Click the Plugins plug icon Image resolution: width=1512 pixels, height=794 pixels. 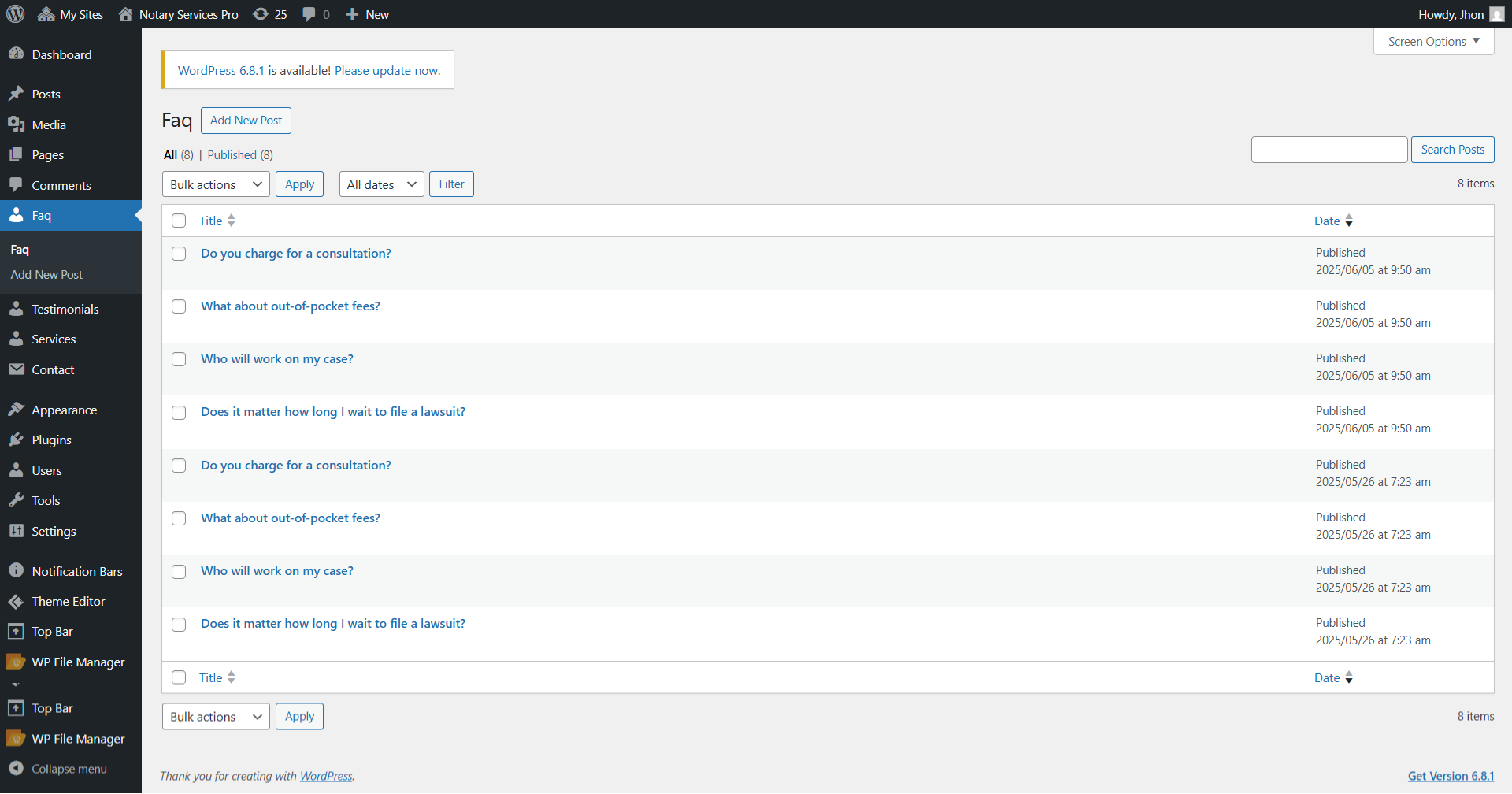click(x=16, y=440)
